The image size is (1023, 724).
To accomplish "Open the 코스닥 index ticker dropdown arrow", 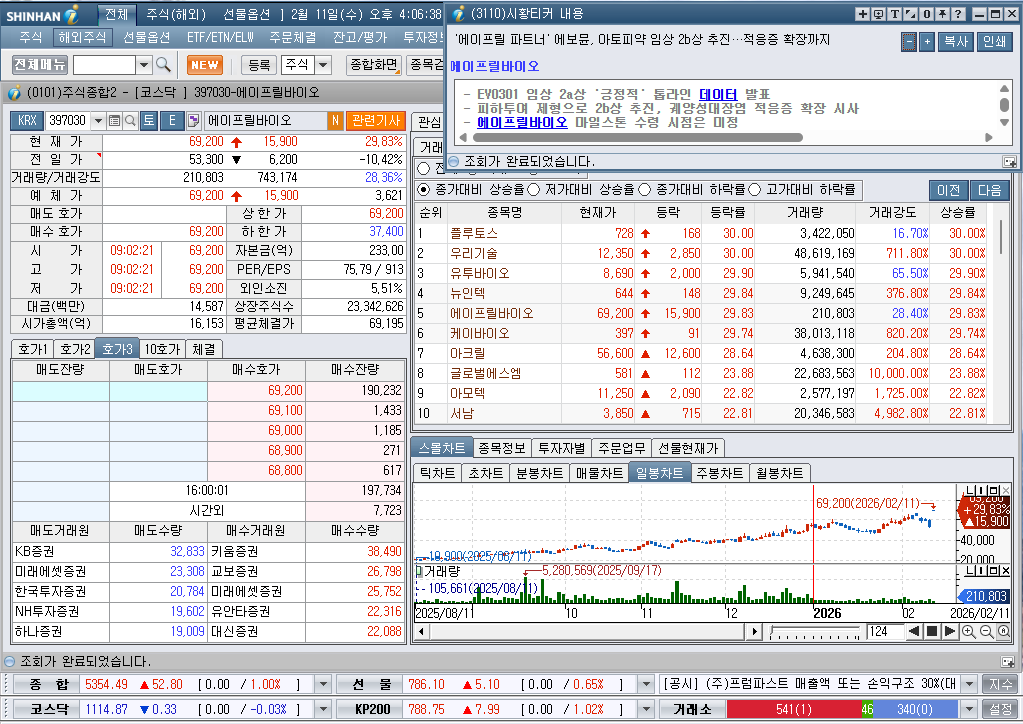I will click(323, 709).
